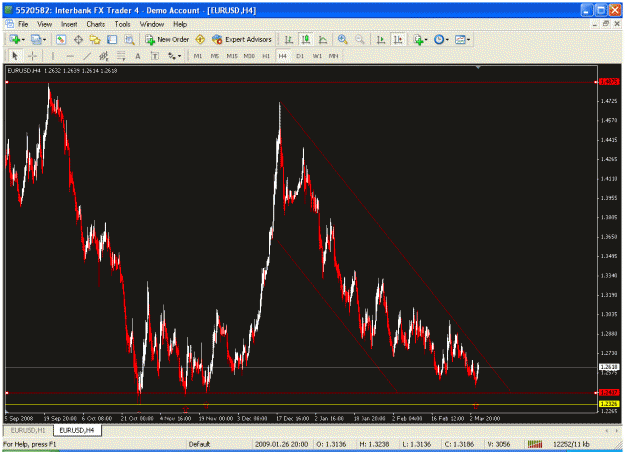
Task: Set timeframe to MN monthly
Action: 334,56
